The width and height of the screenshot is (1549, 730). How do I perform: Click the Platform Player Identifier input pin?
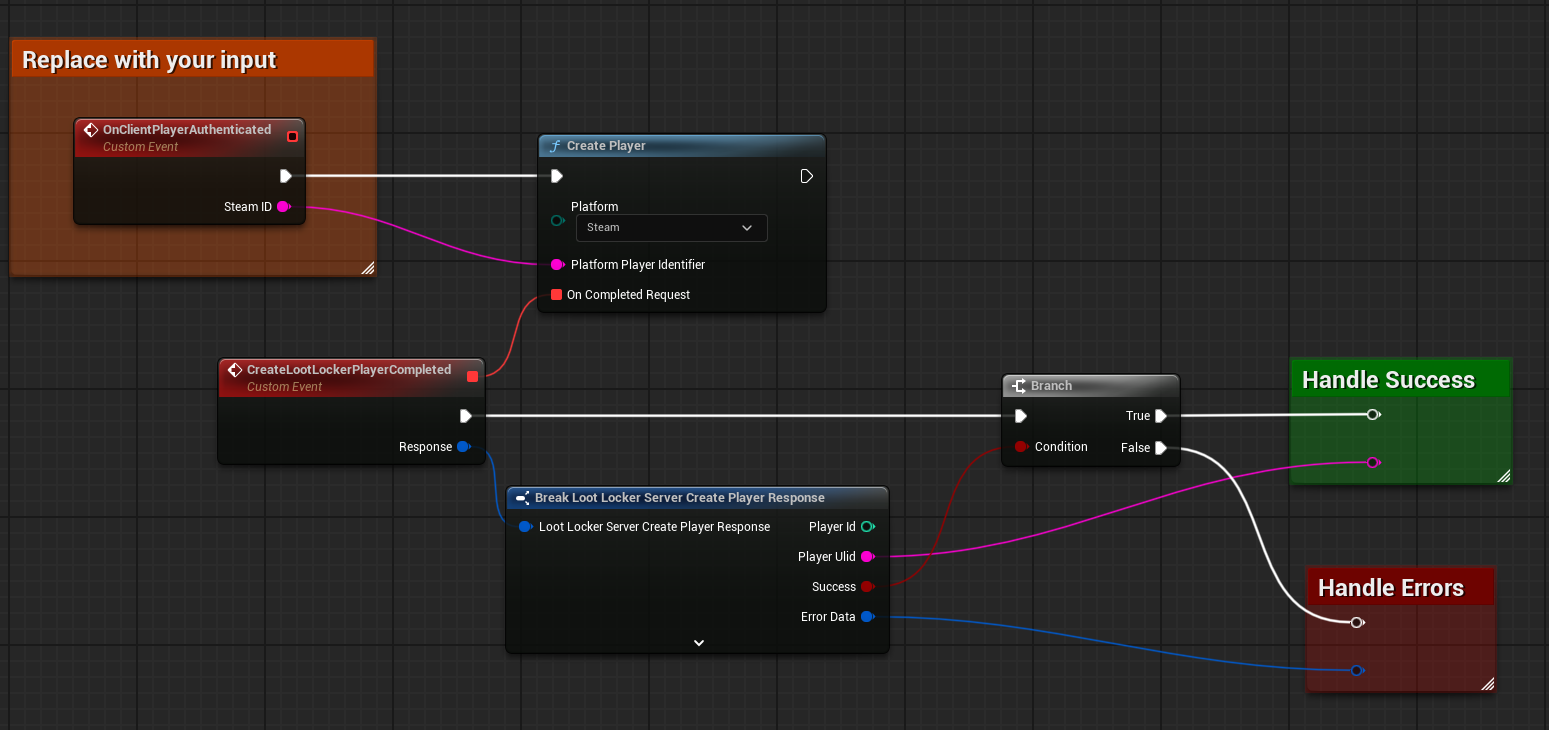pos(556,265)
